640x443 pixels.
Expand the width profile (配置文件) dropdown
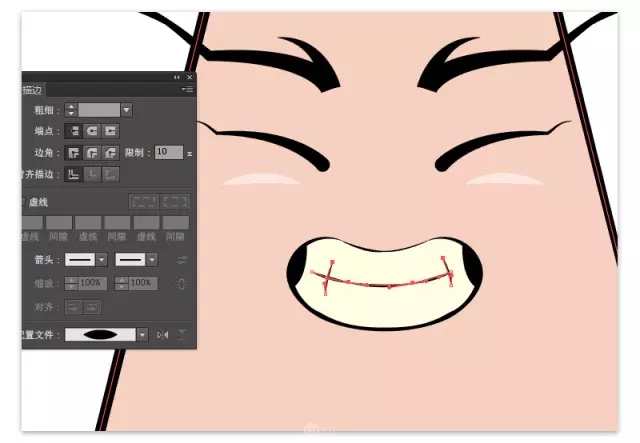point(143,334)
